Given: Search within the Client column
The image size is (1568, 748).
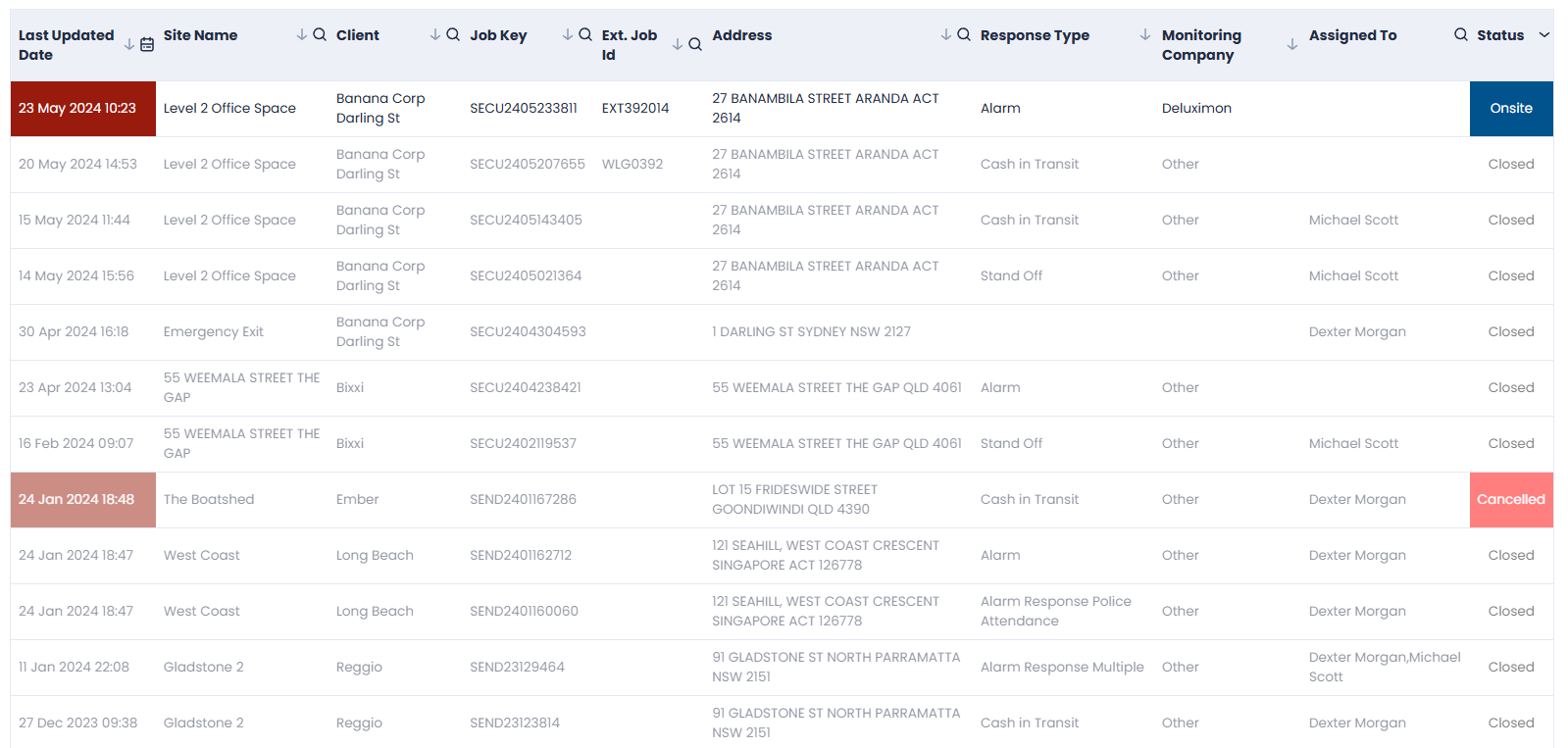Looking at the screenshot, I should click(x=453, y=34).
